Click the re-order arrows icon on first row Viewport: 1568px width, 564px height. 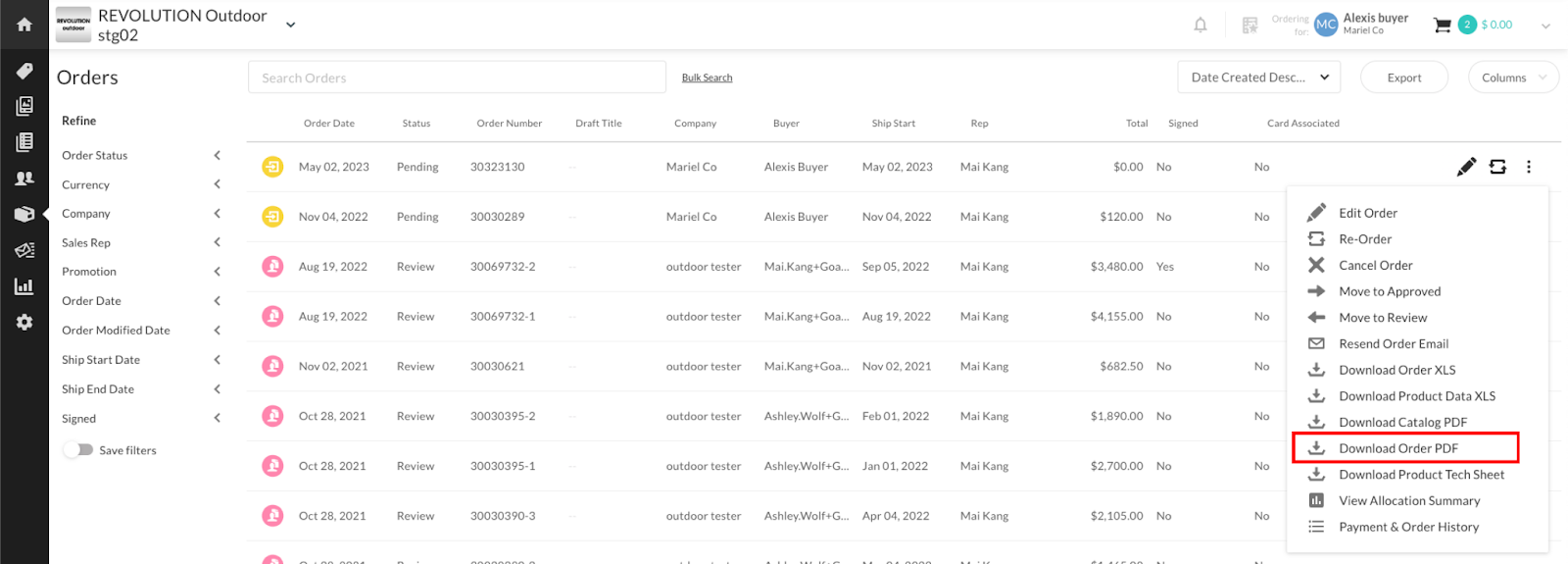coord(1497,167)
